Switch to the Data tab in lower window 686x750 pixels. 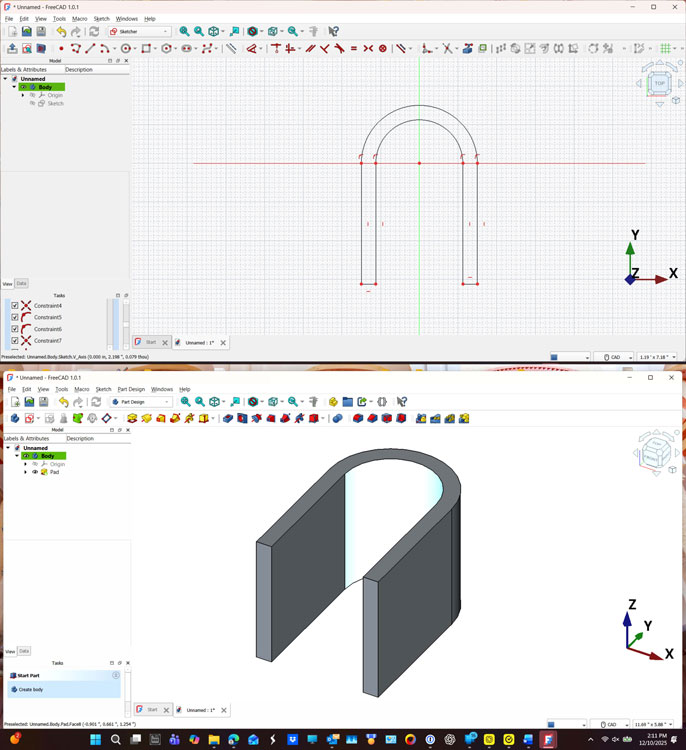point(24,651)
